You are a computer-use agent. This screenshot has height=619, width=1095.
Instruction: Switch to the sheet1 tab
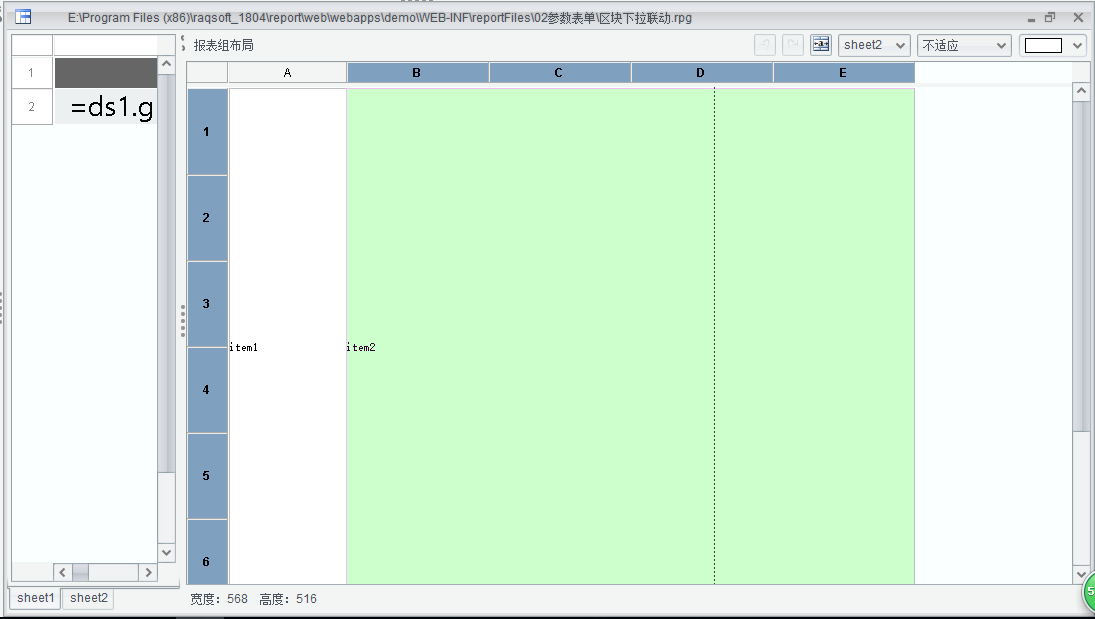(35, 598)
